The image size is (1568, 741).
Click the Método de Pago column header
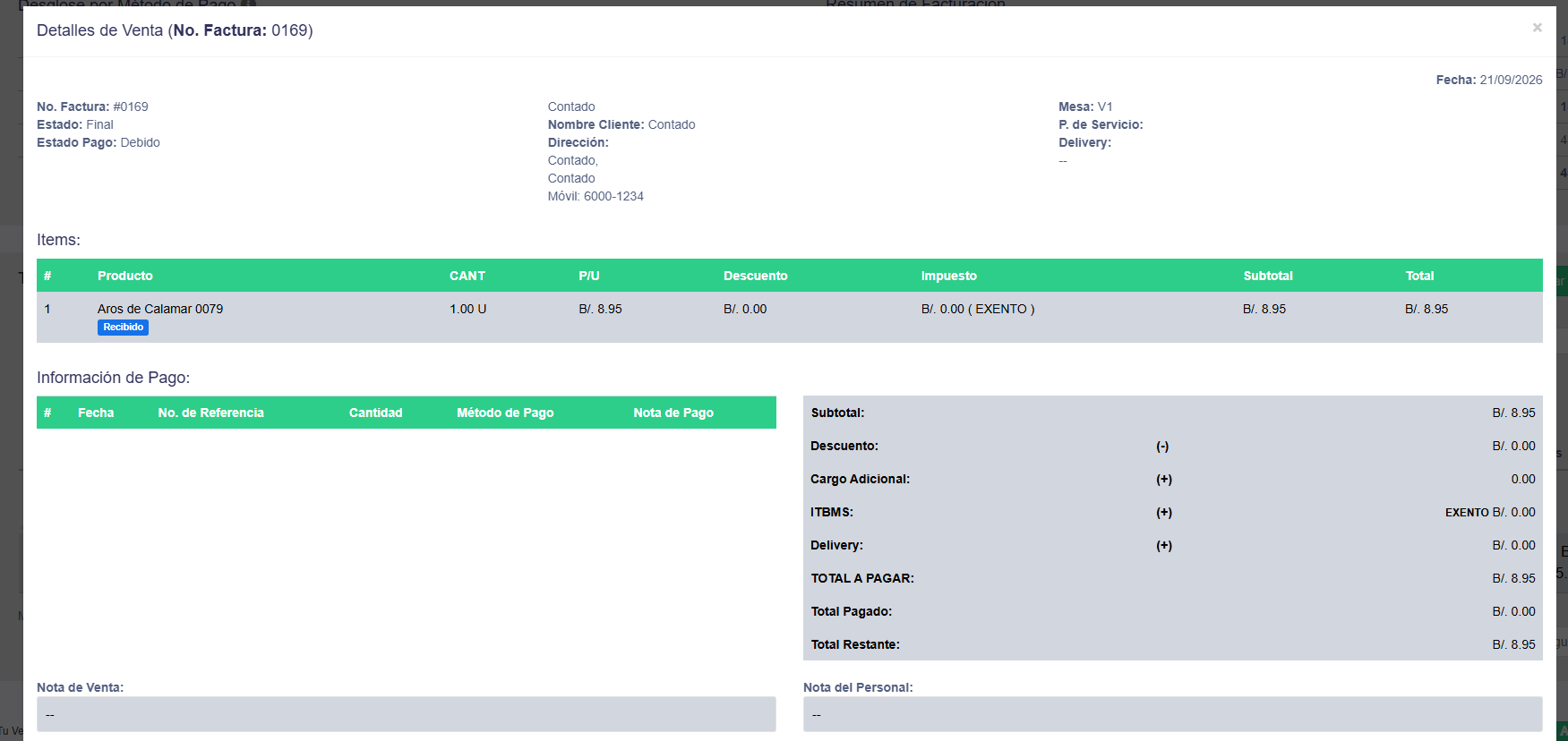[505, 413]
